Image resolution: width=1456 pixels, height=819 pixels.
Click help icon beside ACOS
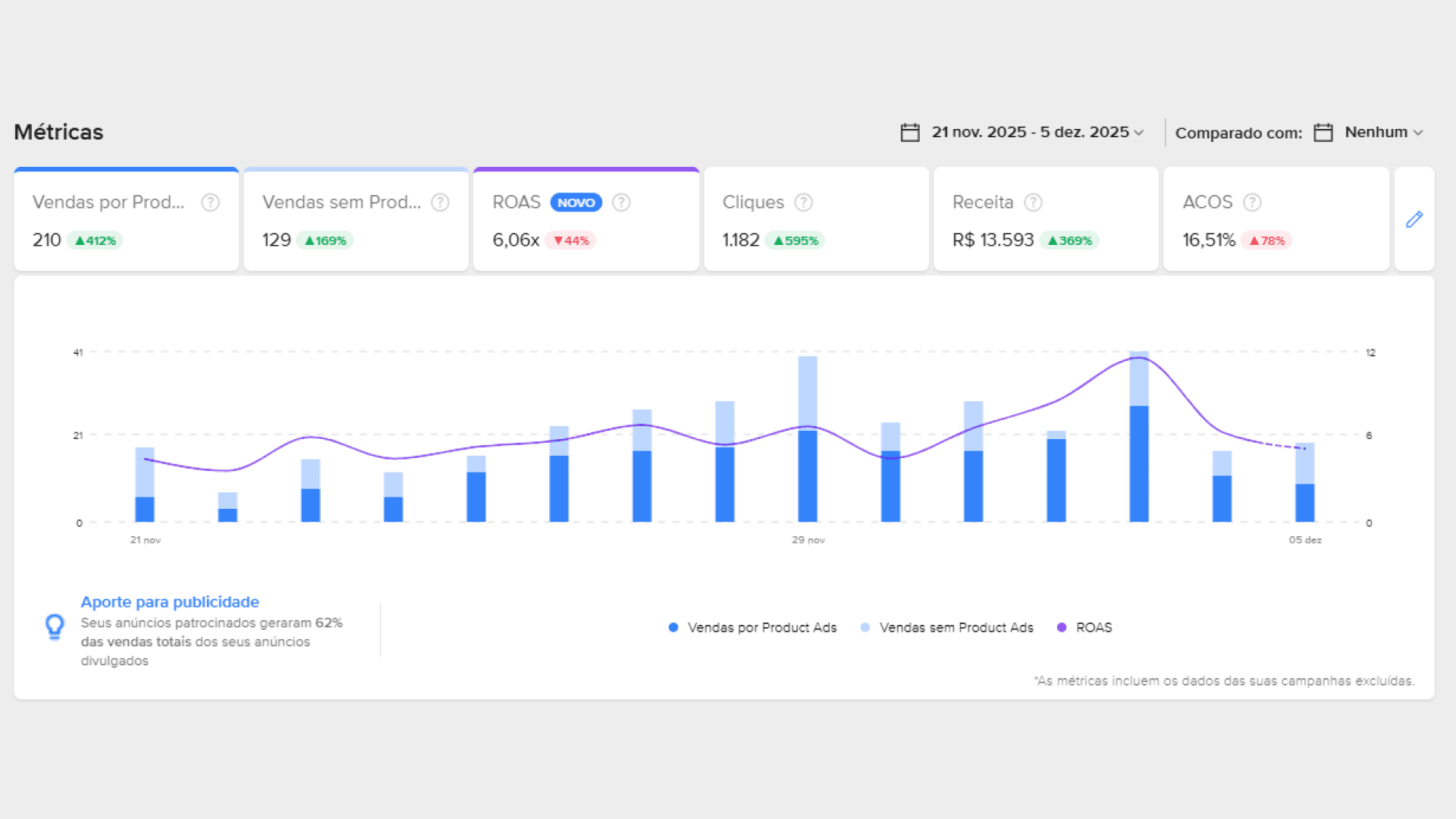(1252, 202)
